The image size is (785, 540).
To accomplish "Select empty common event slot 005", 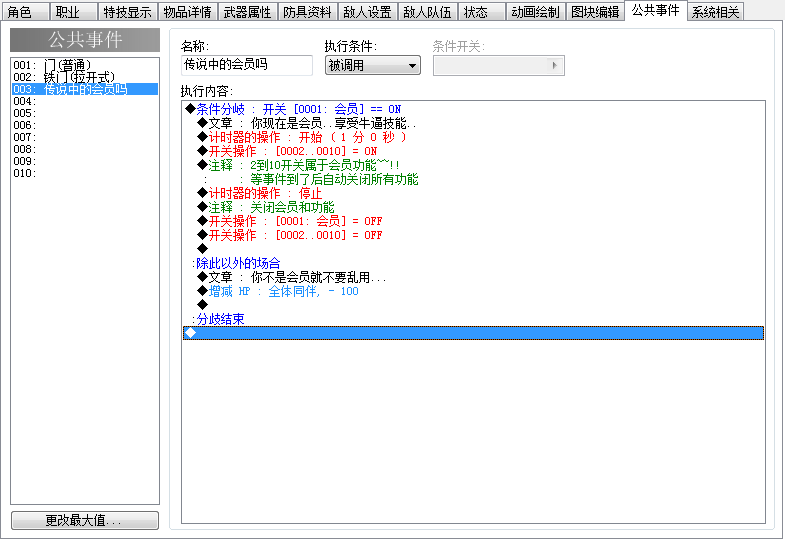I will [x=85, y=113].
